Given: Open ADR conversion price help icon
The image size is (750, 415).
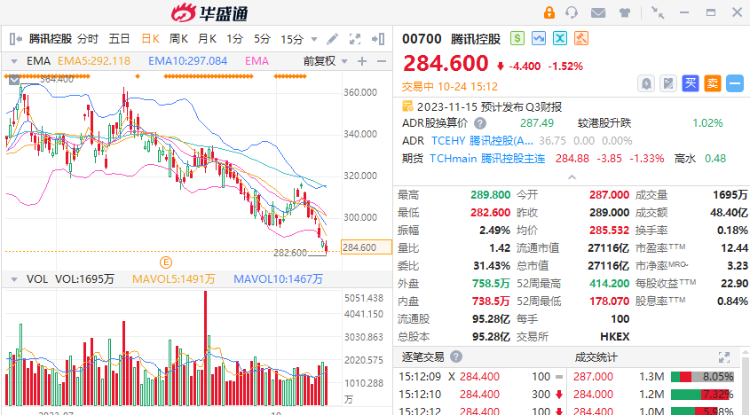Looking at the screenshot, I should click(480, 123).
